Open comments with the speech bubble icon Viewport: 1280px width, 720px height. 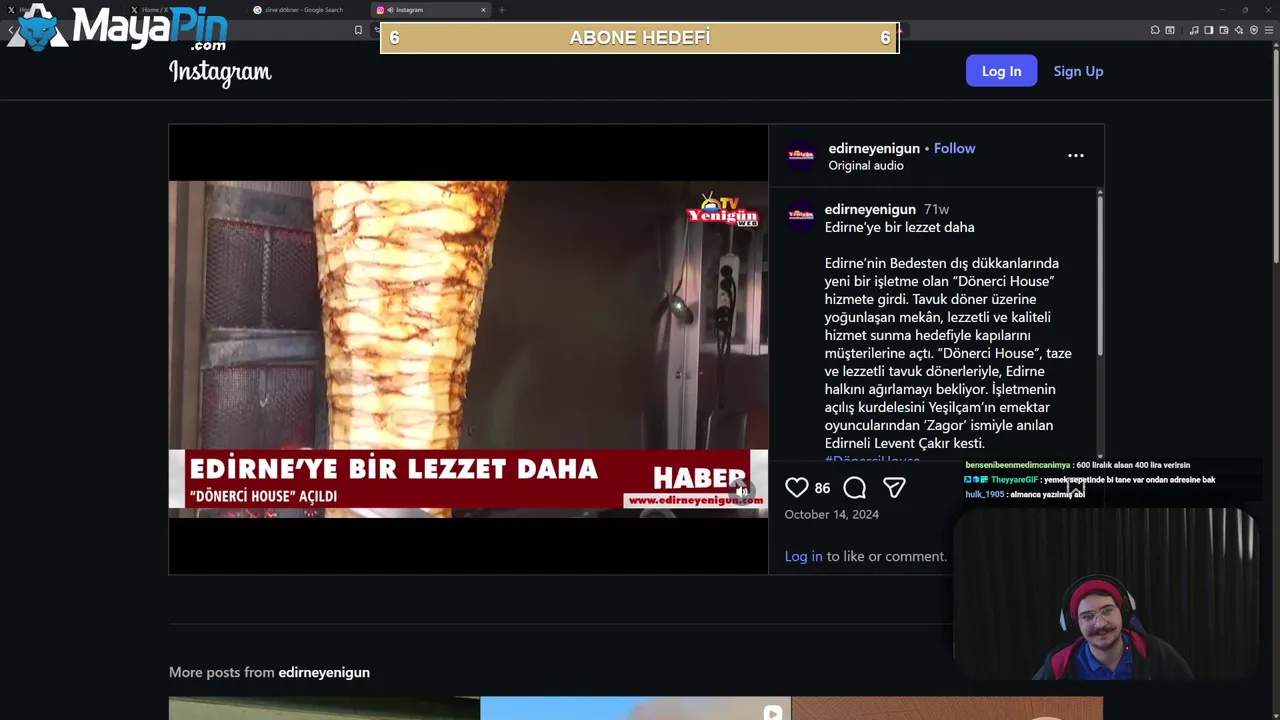(854, 487)
